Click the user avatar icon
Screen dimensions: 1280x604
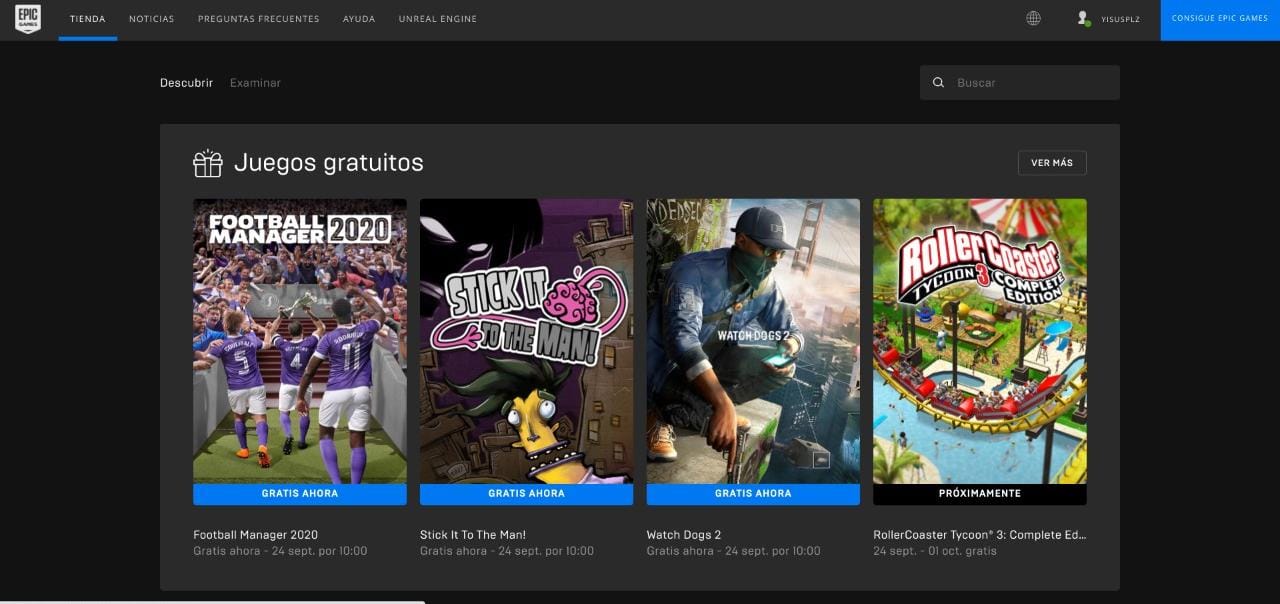click(x=1083, y=19)
